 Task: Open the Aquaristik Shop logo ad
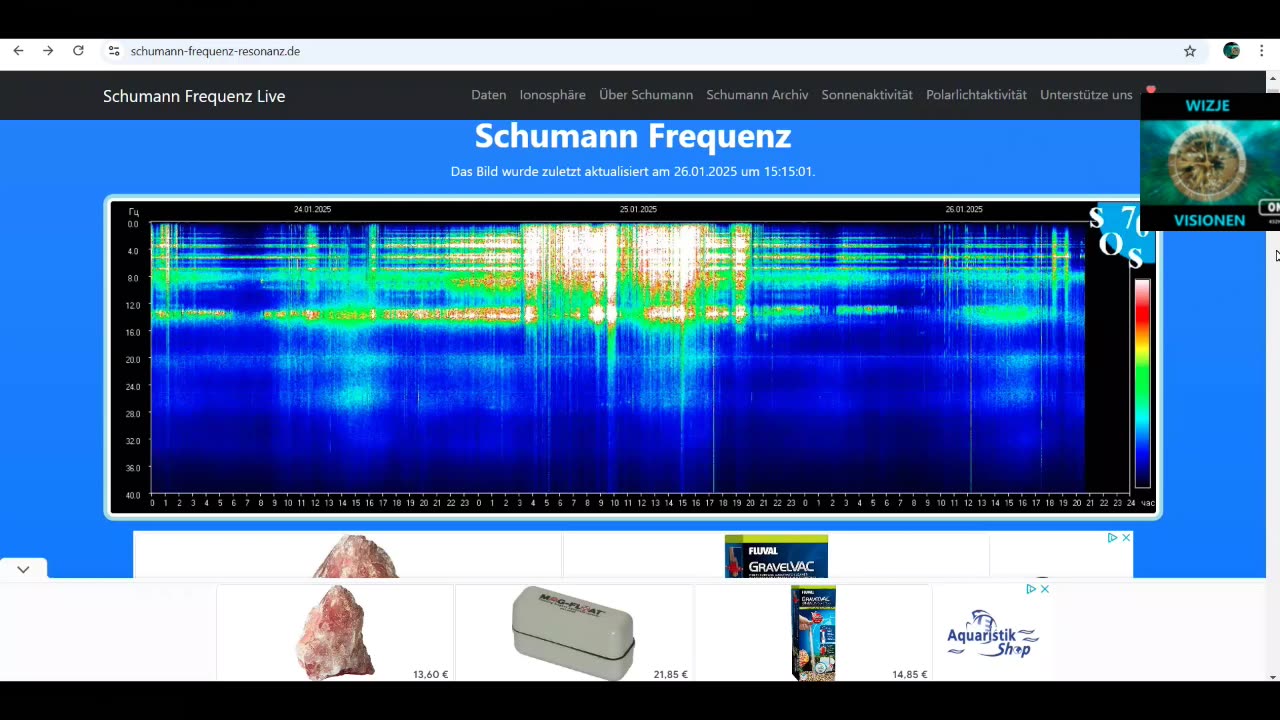(993, 634)
